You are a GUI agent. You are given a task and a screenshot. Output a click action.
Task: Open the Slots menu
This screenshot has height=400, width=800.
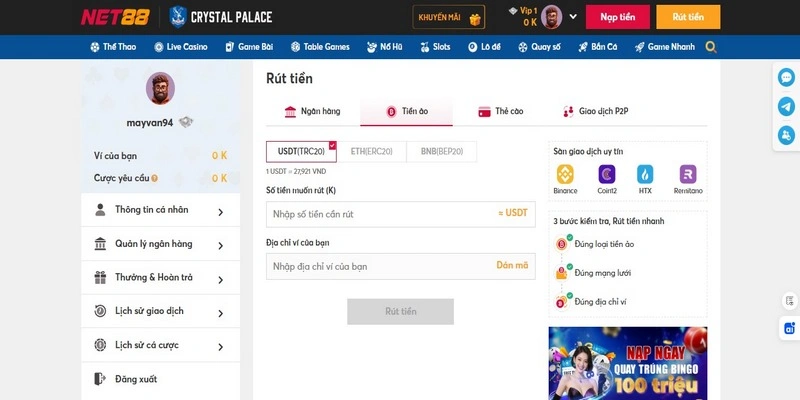(435, 47)
